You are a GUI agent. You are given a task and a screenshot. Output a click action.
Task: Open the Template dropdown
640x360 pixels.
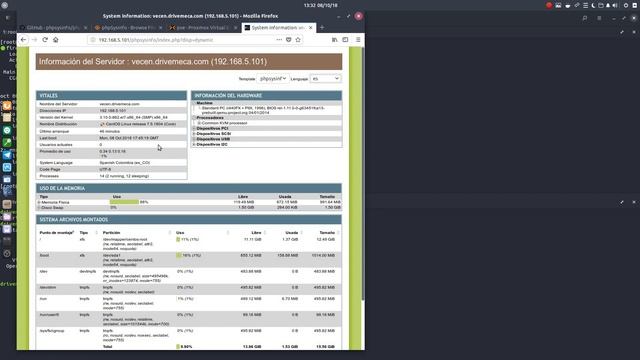[x=272, y=78]
